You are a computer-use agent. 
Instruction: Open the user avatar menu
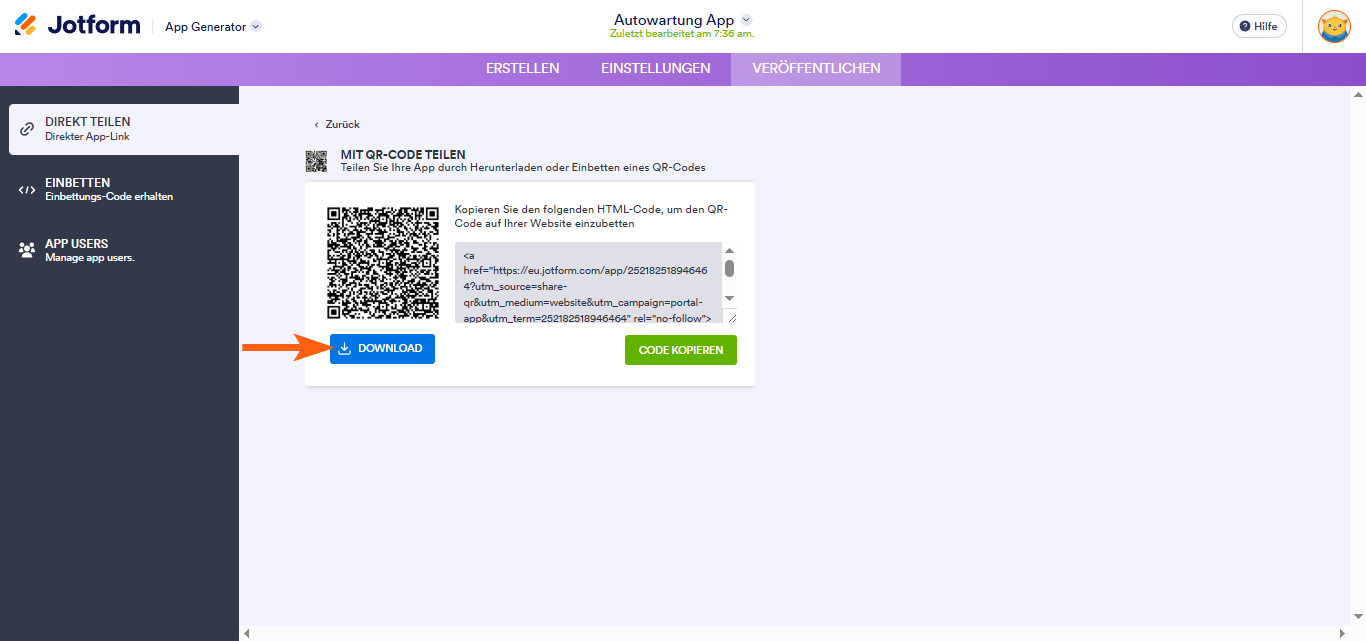[1334, 26]
